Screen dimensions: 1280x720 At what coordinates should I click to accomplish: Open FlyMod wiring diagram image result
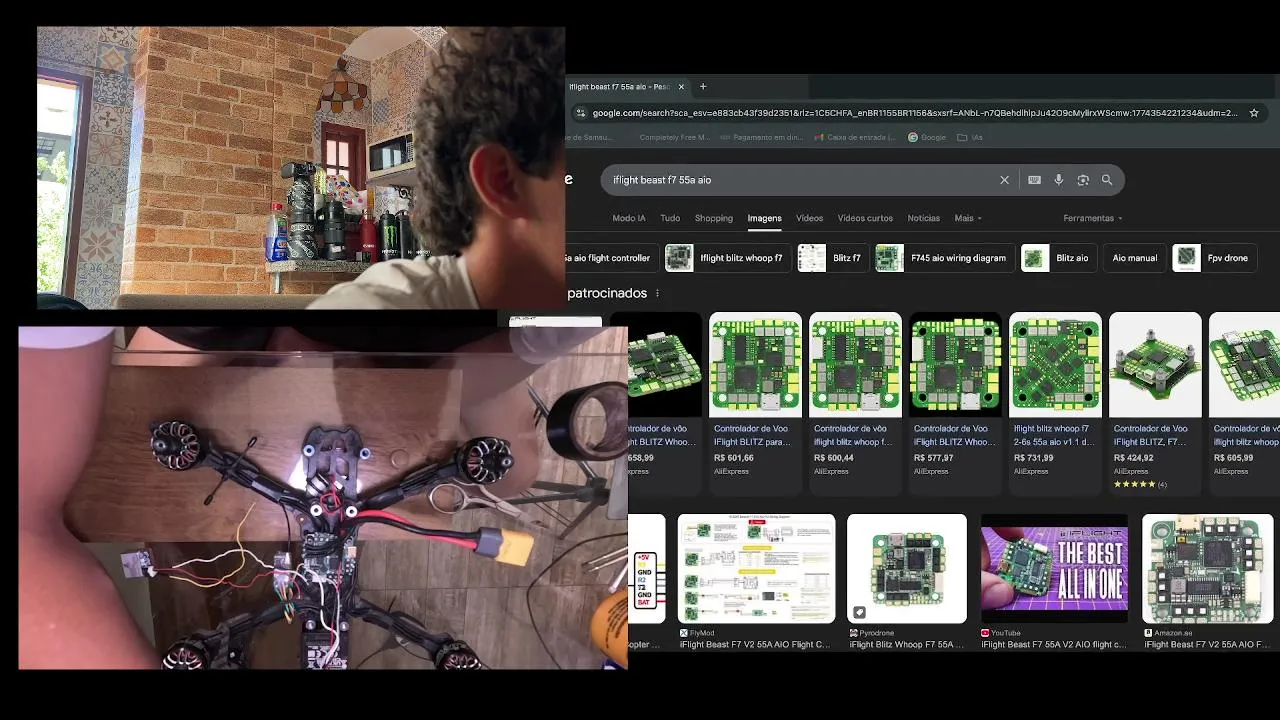pyautogui.click(x=756, y=568)
